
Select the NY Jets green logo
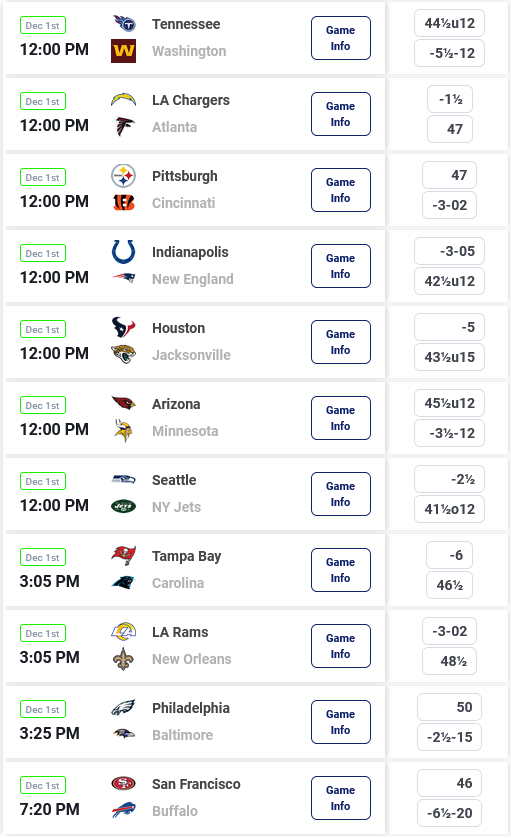click(123, 506)
